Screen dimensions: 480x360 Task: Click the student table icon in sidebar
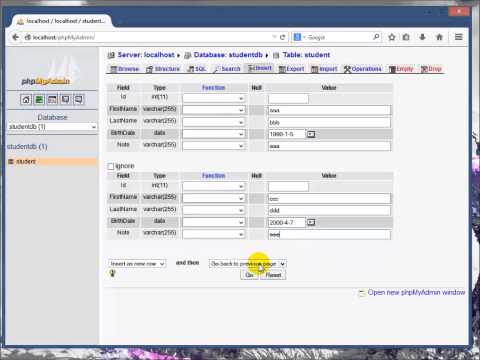(11, 161)
